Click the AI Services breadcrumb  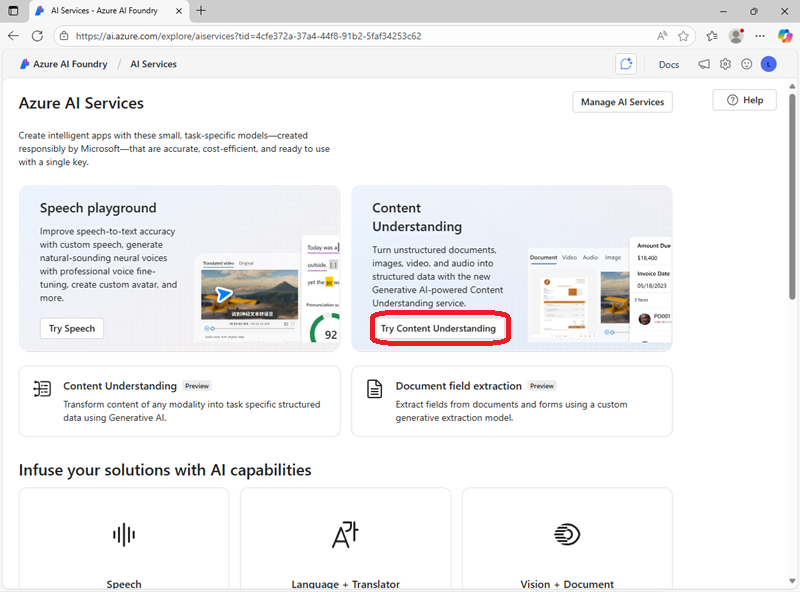153,64
